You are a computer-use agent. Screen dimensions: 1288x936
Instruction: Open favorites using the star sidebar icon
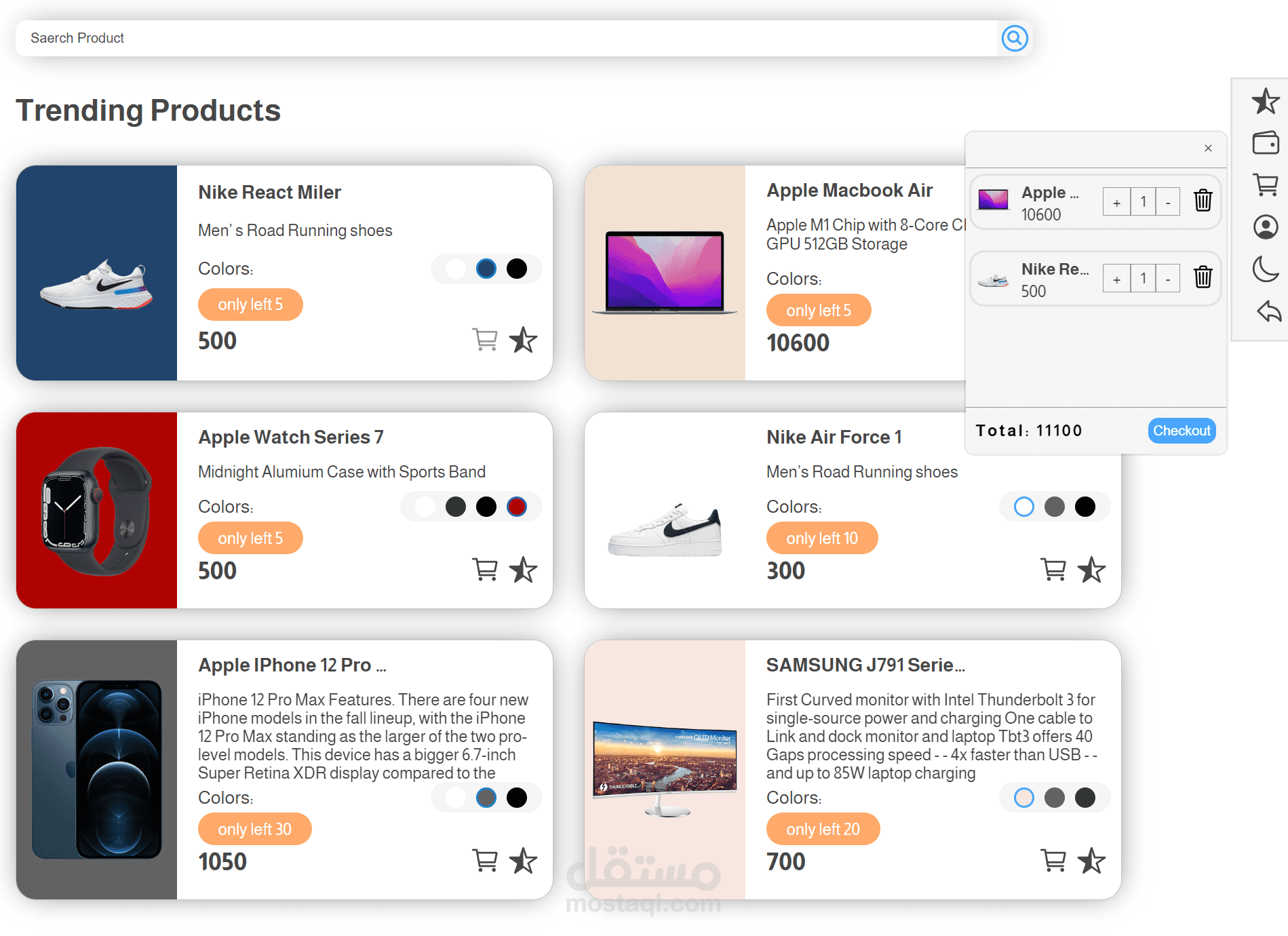pos(1264,102)
